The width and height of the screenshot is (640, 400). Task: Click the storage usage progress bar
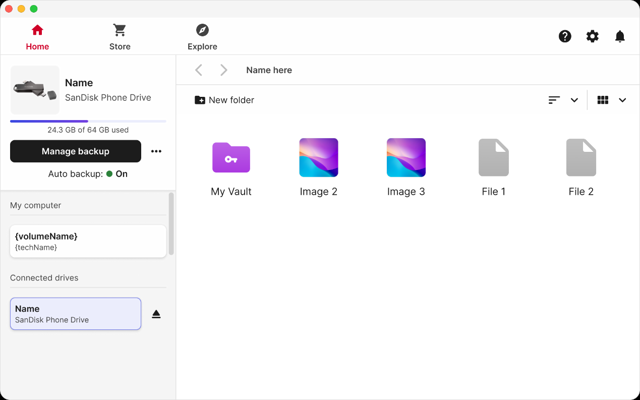[88, 121]
